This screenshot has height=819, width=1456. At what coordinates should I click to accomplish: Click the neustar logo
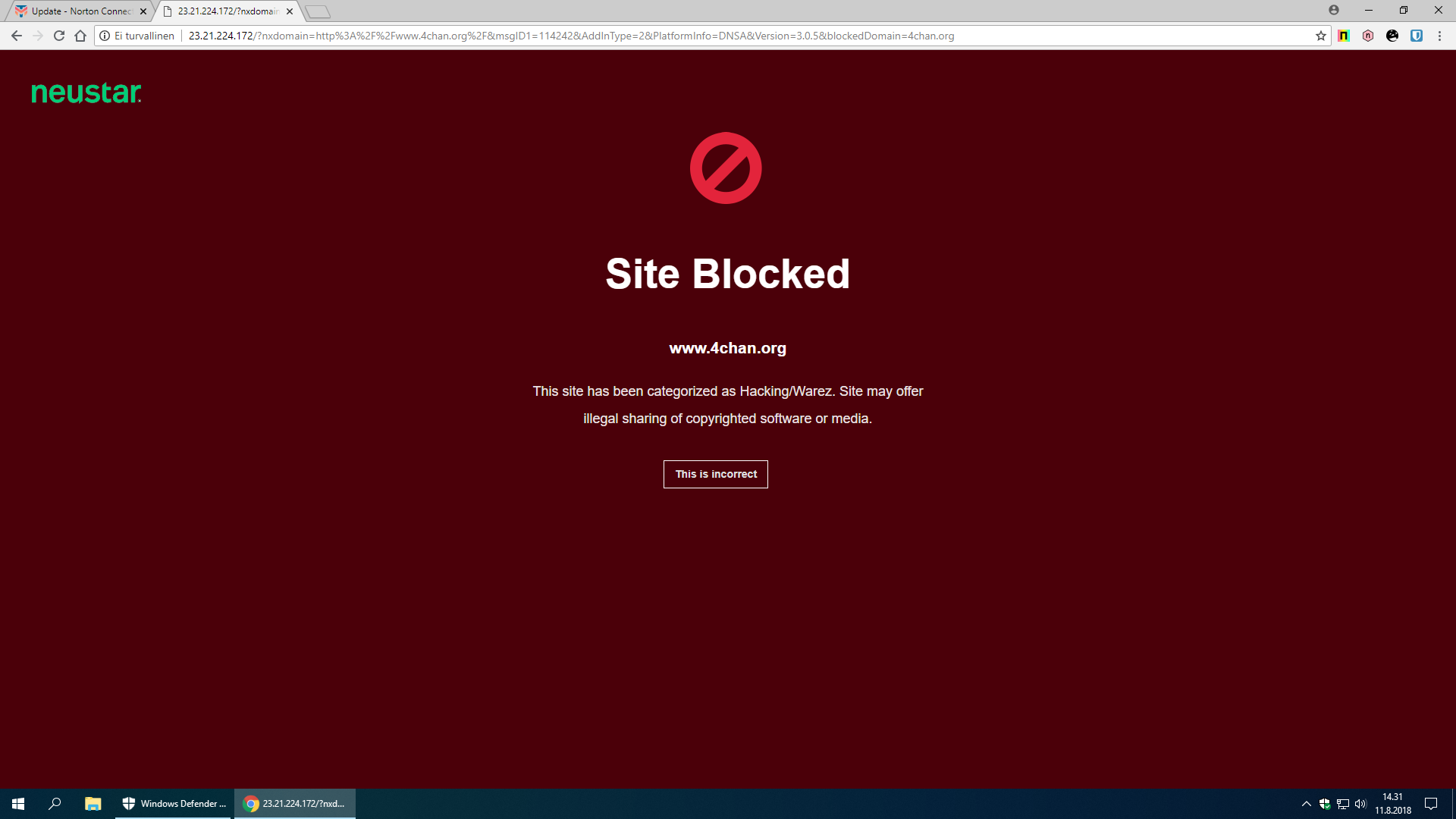tap(86, 93)
